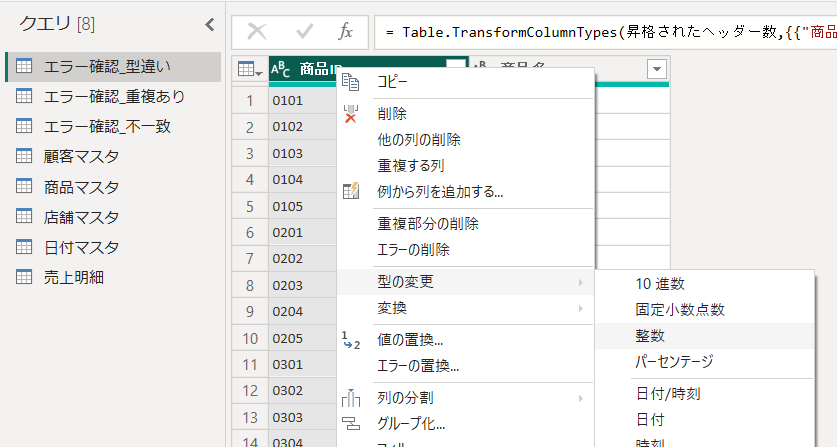This screenshot has width=837, height=447.
Task: Click the 例から列を追加する icon
Action: pyautogui.click(x=351, y=191)
